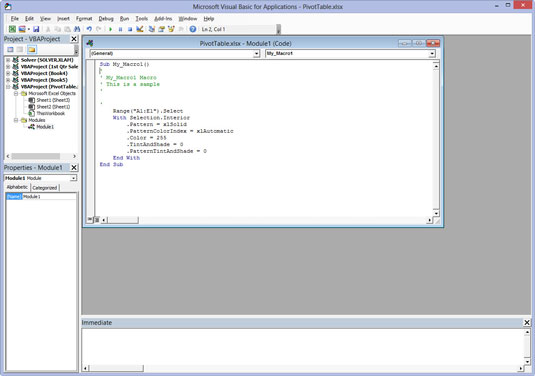This screenshot has height=376, width=535.
Task: Run the macro with the green play icon
Action: (110, 29)
